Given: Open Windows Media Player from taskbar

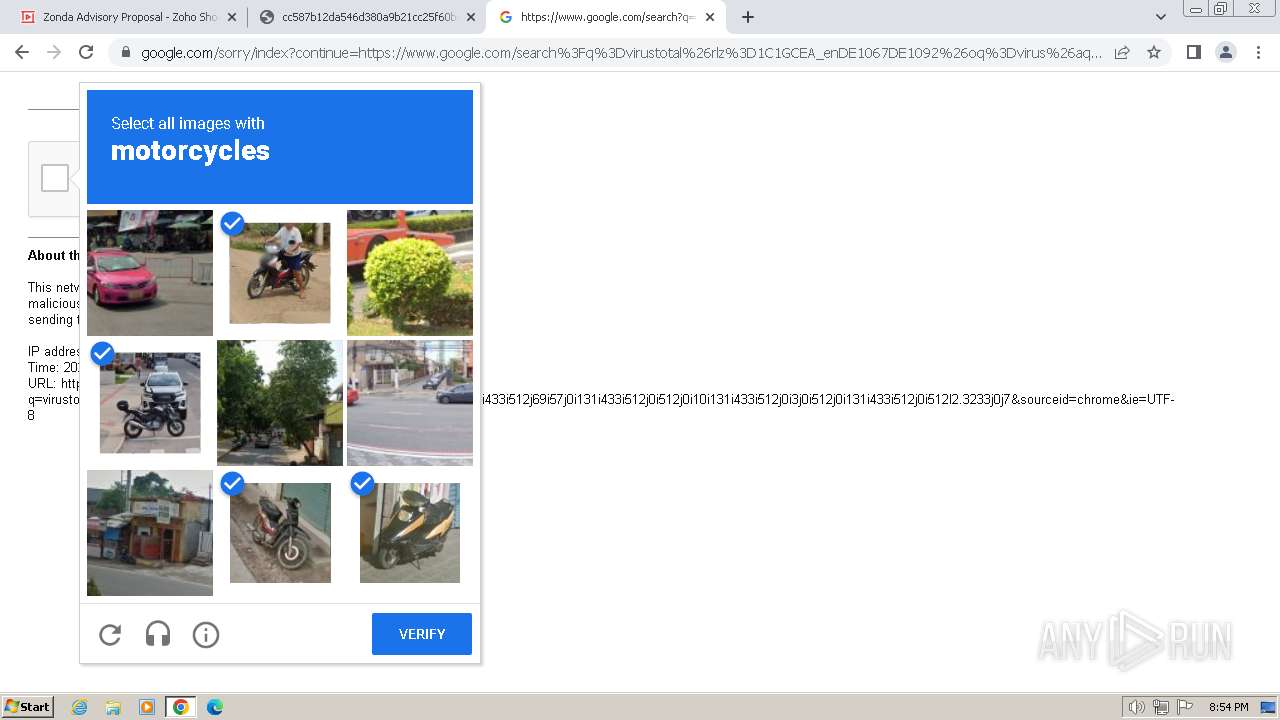Looking at the screenshot, I should tap(147, 707).
